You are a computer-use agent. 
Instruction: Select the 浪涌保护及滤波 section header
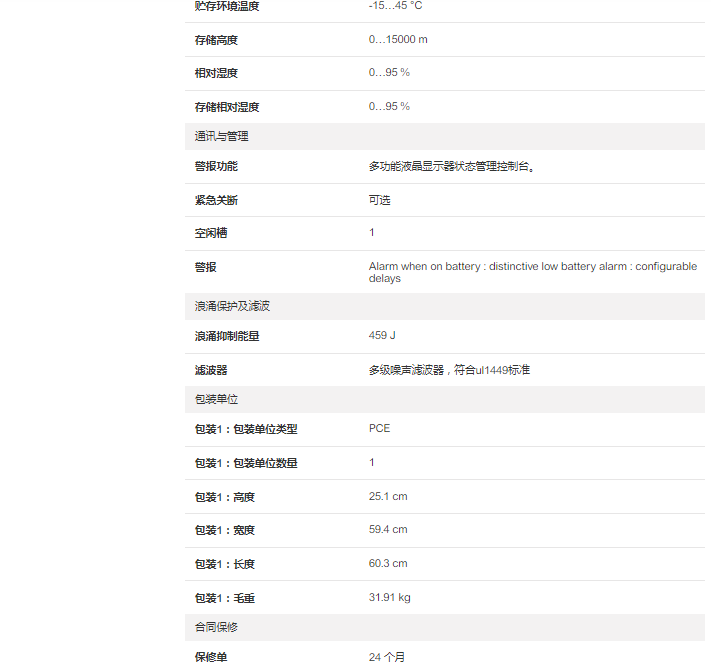pos(232,306)
